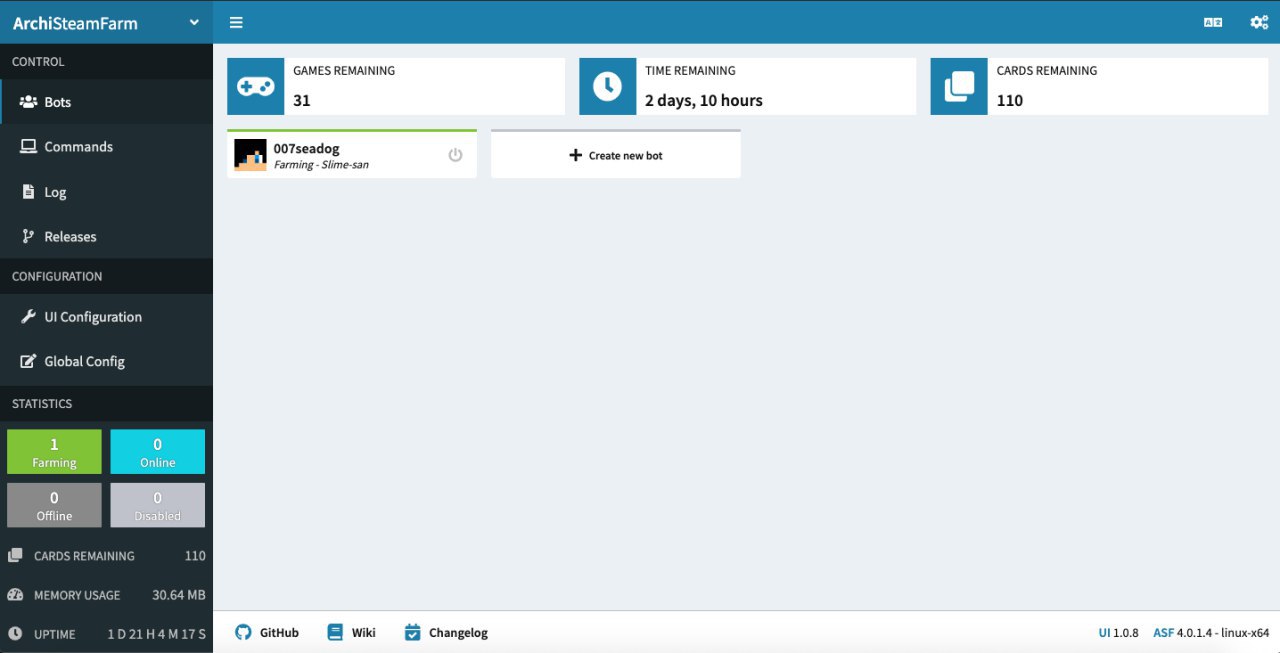Click the cards icon for Cards Remaining
The height and width of the screenshot is (653, 1280).
click(959, 87)
